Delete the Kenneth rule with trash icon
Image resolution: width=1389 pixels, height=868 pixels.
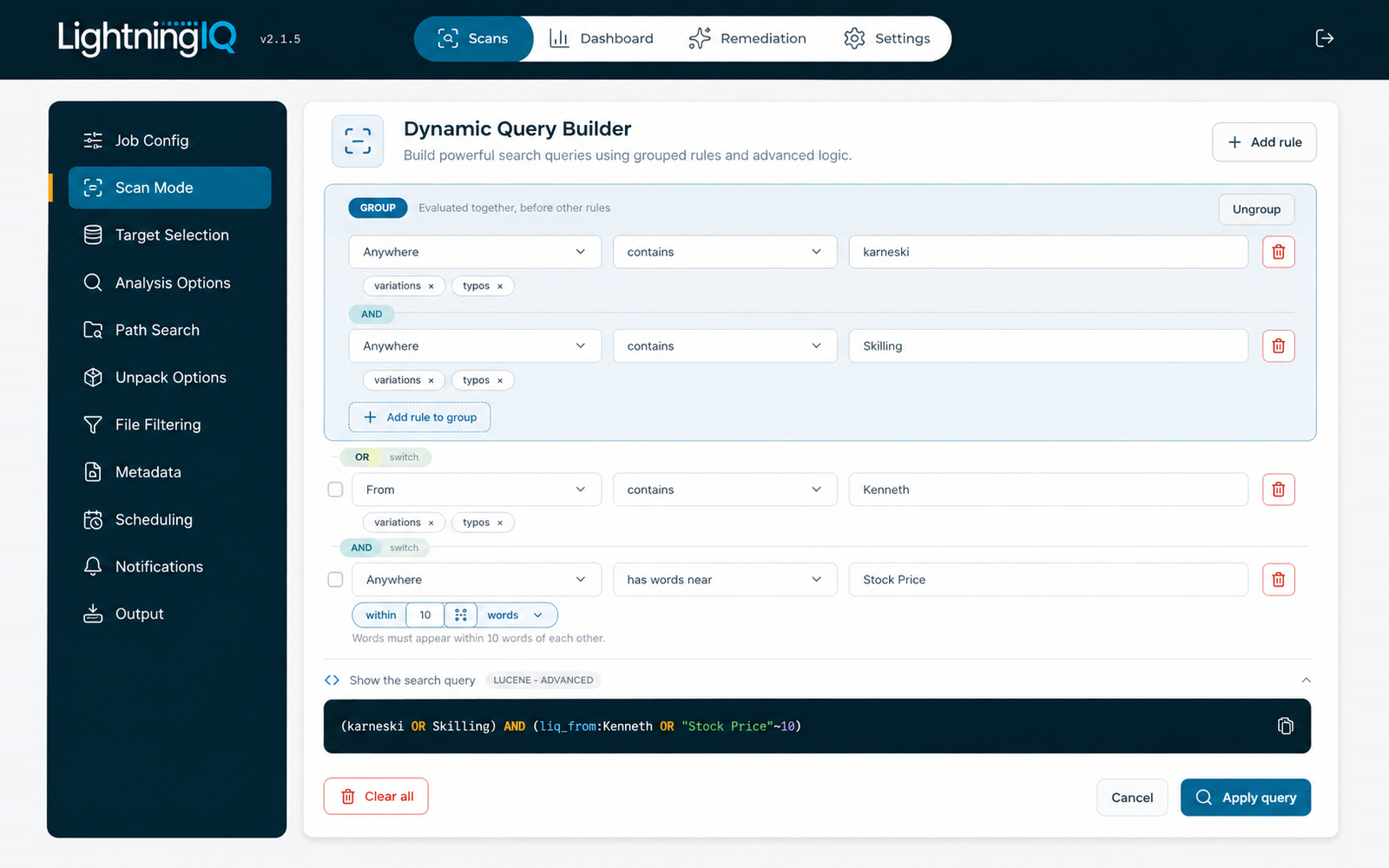[1278, 490]
